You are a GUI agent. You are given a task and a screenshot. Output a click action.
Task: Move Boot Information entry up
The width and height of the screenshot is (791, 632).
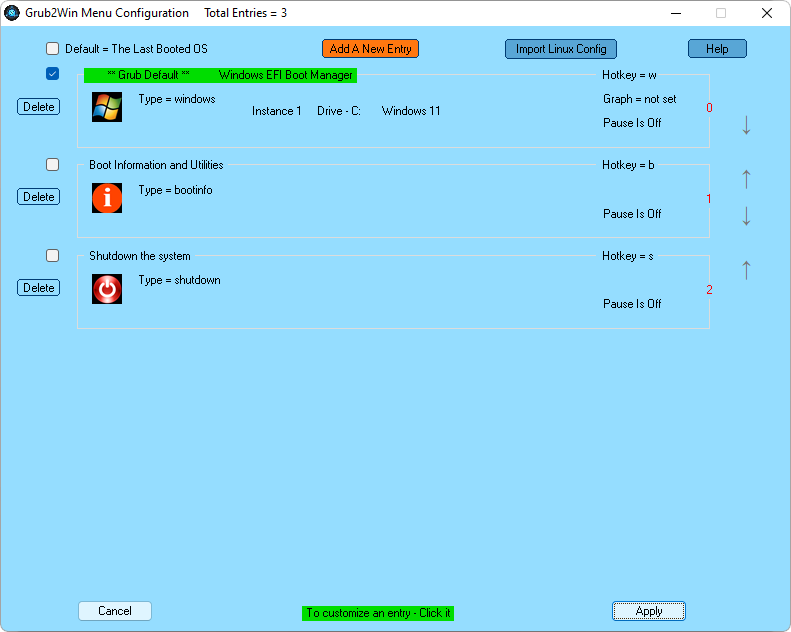click(746, 179)
